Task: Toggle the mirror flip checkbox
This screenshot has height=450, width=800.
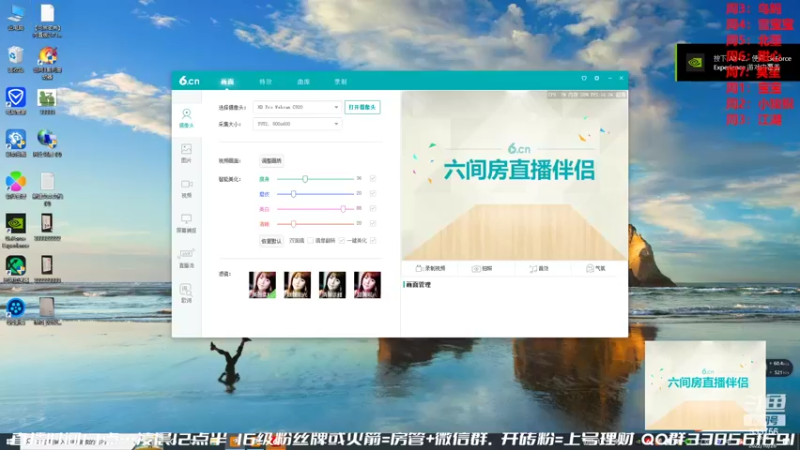Action: coord(342,240)
